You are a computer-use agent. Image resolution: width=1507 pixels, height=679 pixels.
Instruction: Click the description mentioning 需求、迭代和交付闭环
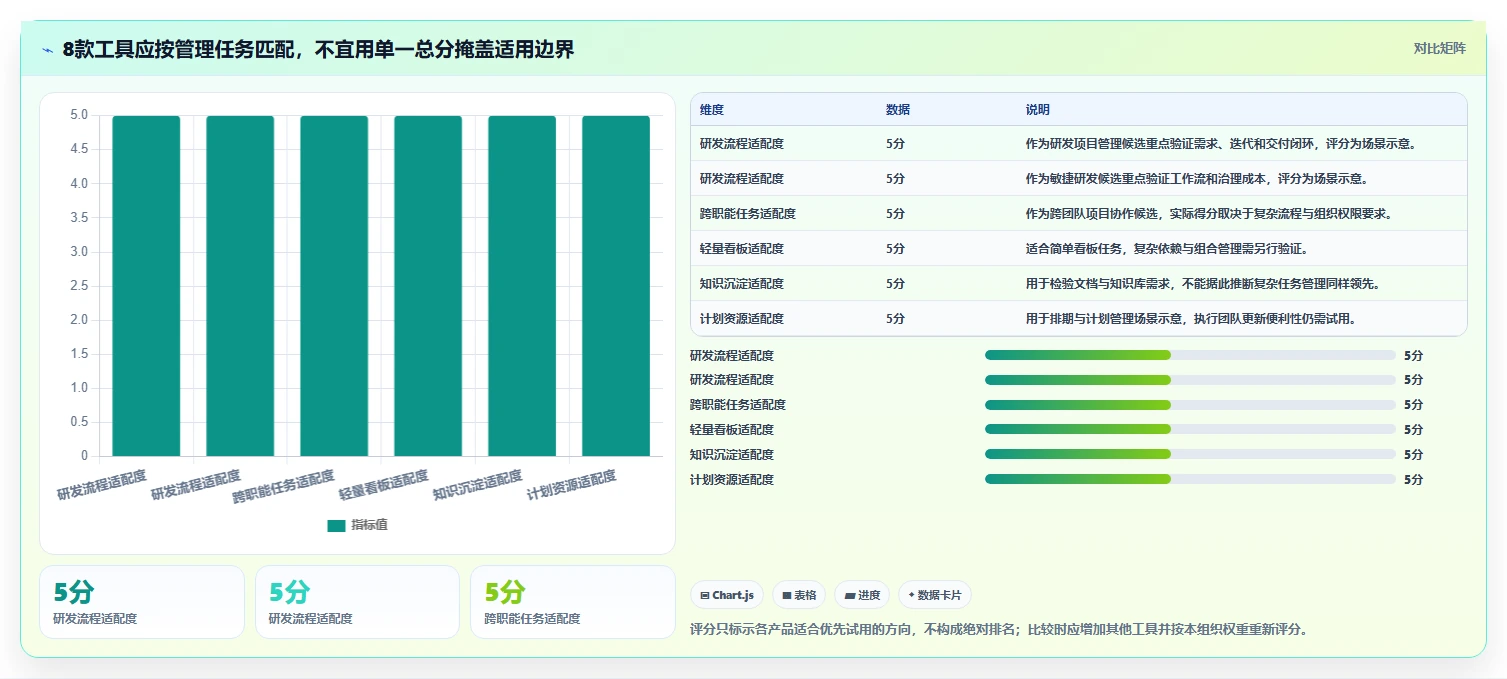1220,144
